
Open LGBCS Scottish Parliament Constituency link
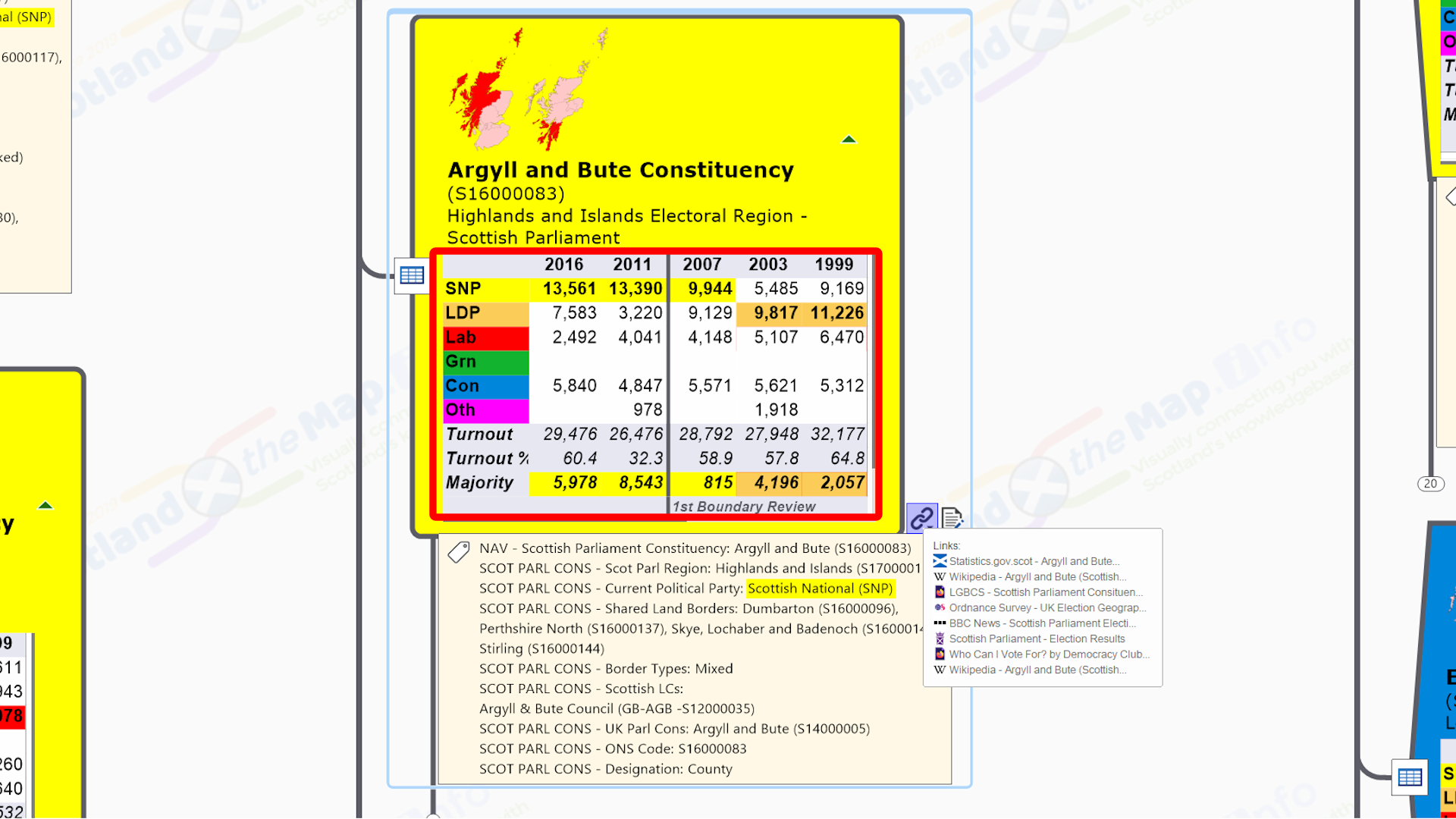point(1045,592)
